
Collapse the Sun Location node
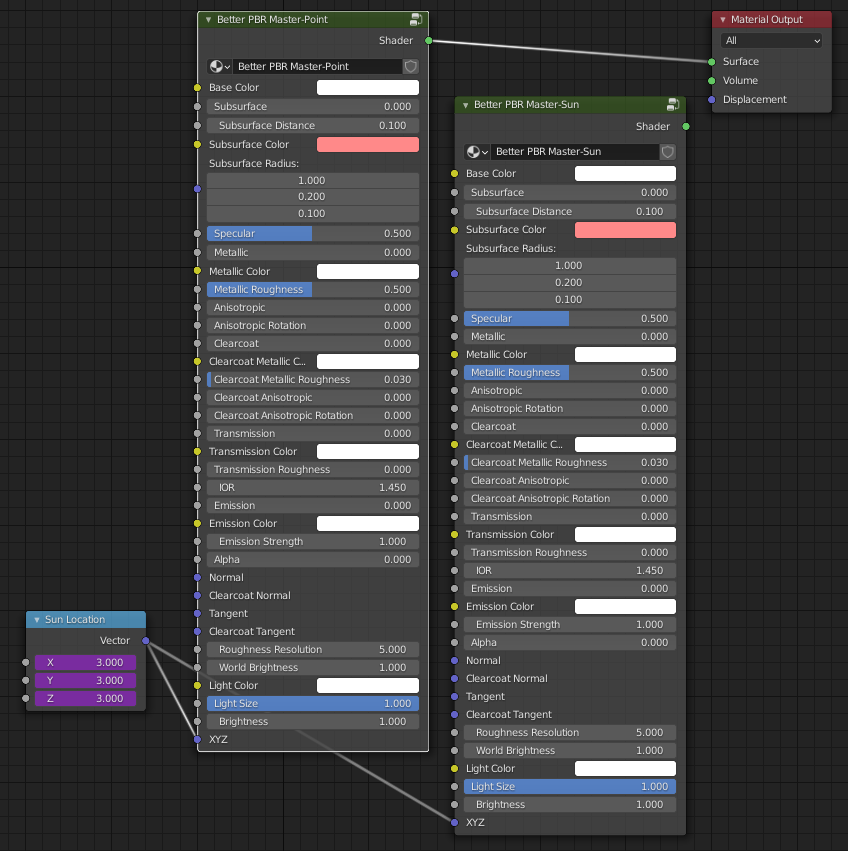(x=37, y=619)
